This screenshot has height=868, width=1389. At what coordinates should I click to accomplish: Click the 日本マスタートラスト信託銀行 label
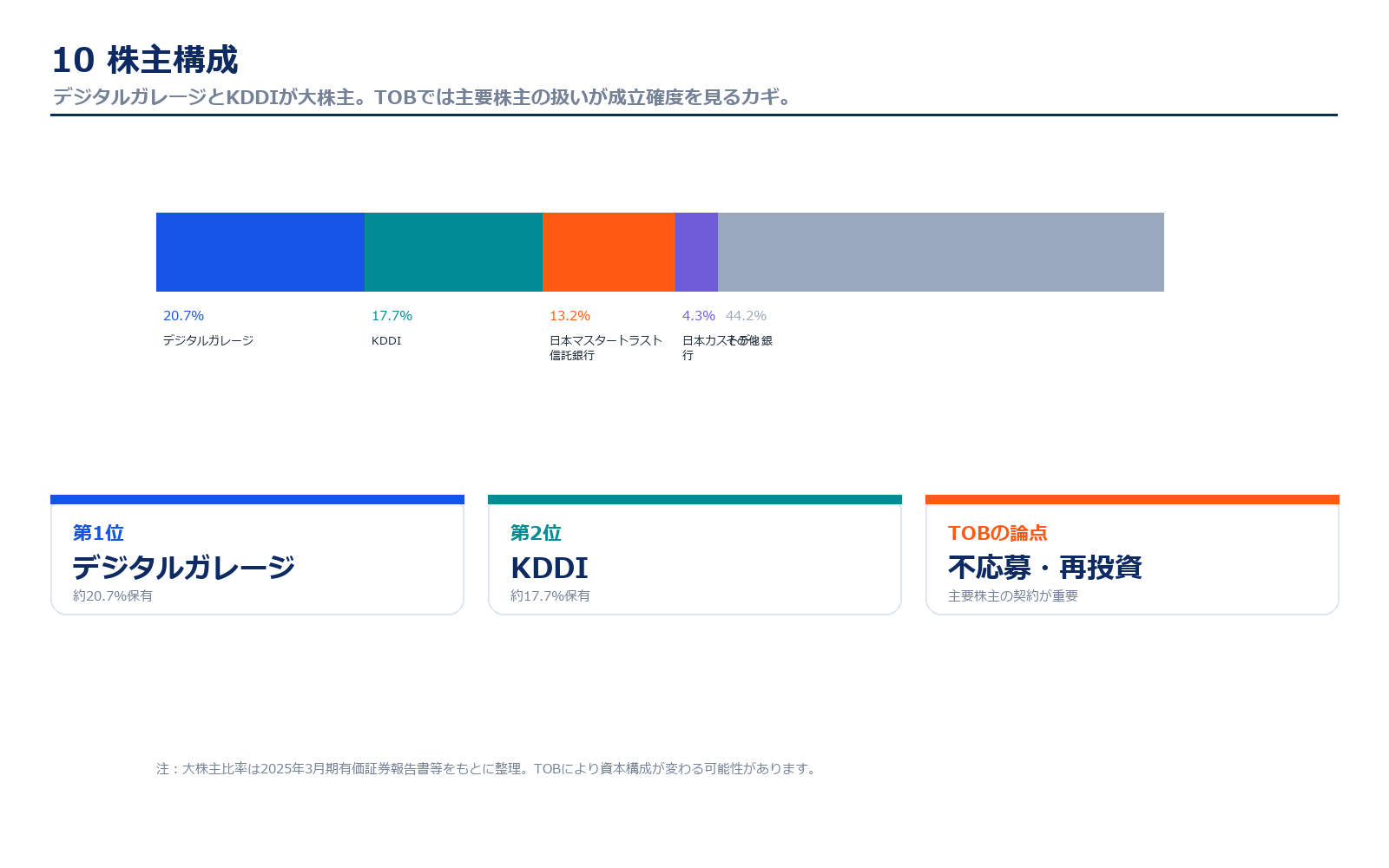click(x=606, y=347)
